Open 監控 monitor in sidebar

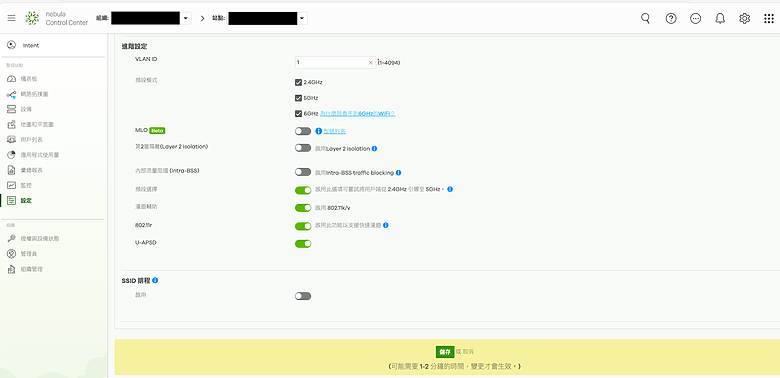pos(26,186)
